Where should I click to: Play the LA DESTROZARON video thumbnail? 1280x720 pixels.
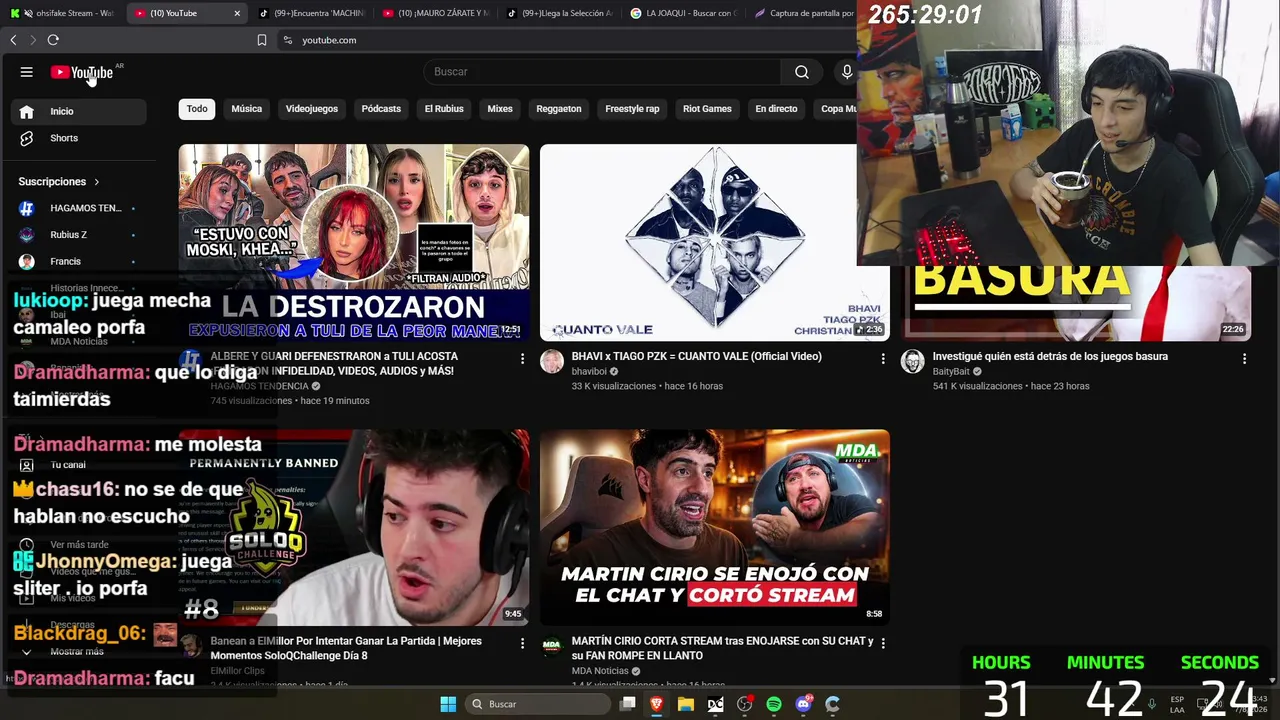354,243
